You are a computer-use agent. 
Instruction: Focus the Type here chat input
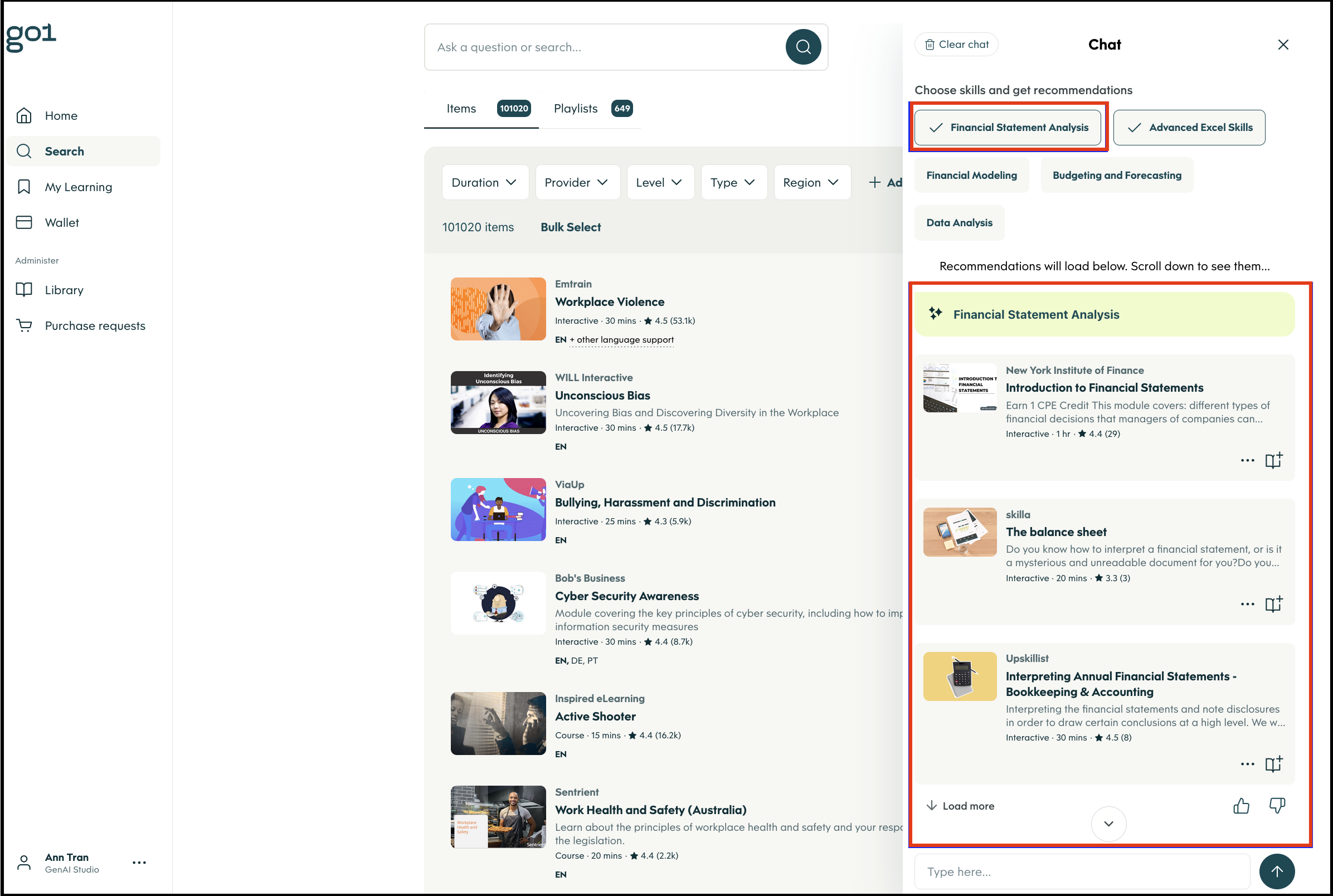click(1082, 871)
